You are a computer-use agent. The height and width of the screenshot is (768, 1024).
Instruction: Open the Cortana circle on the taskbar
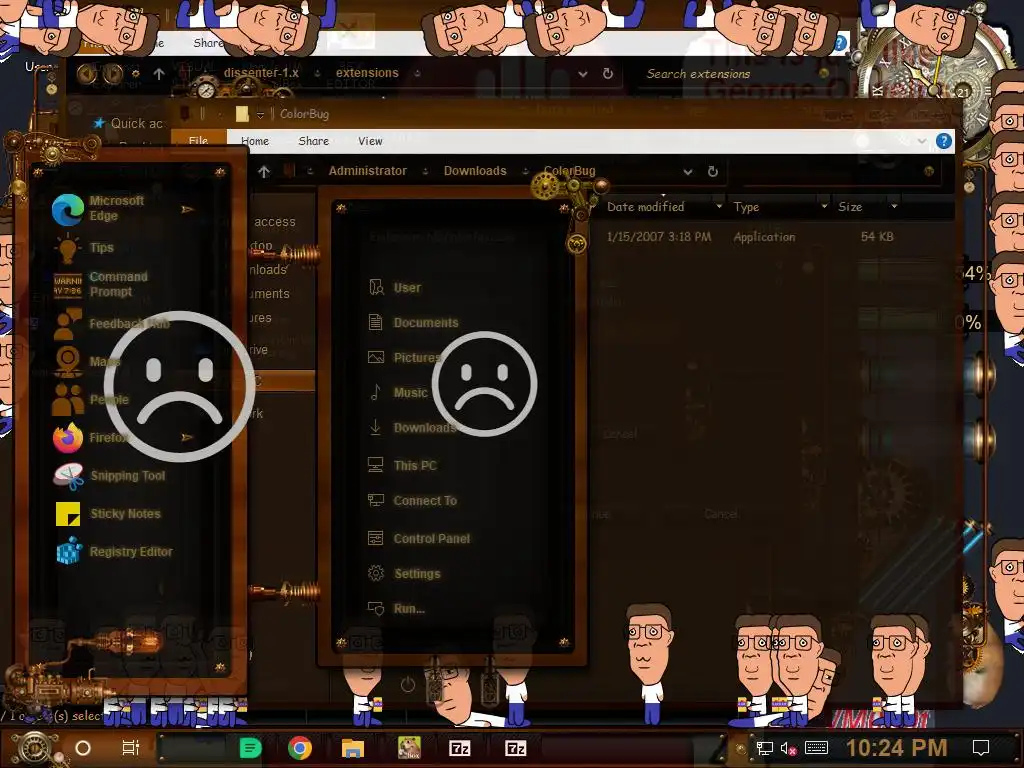click(x=83, y=748)
